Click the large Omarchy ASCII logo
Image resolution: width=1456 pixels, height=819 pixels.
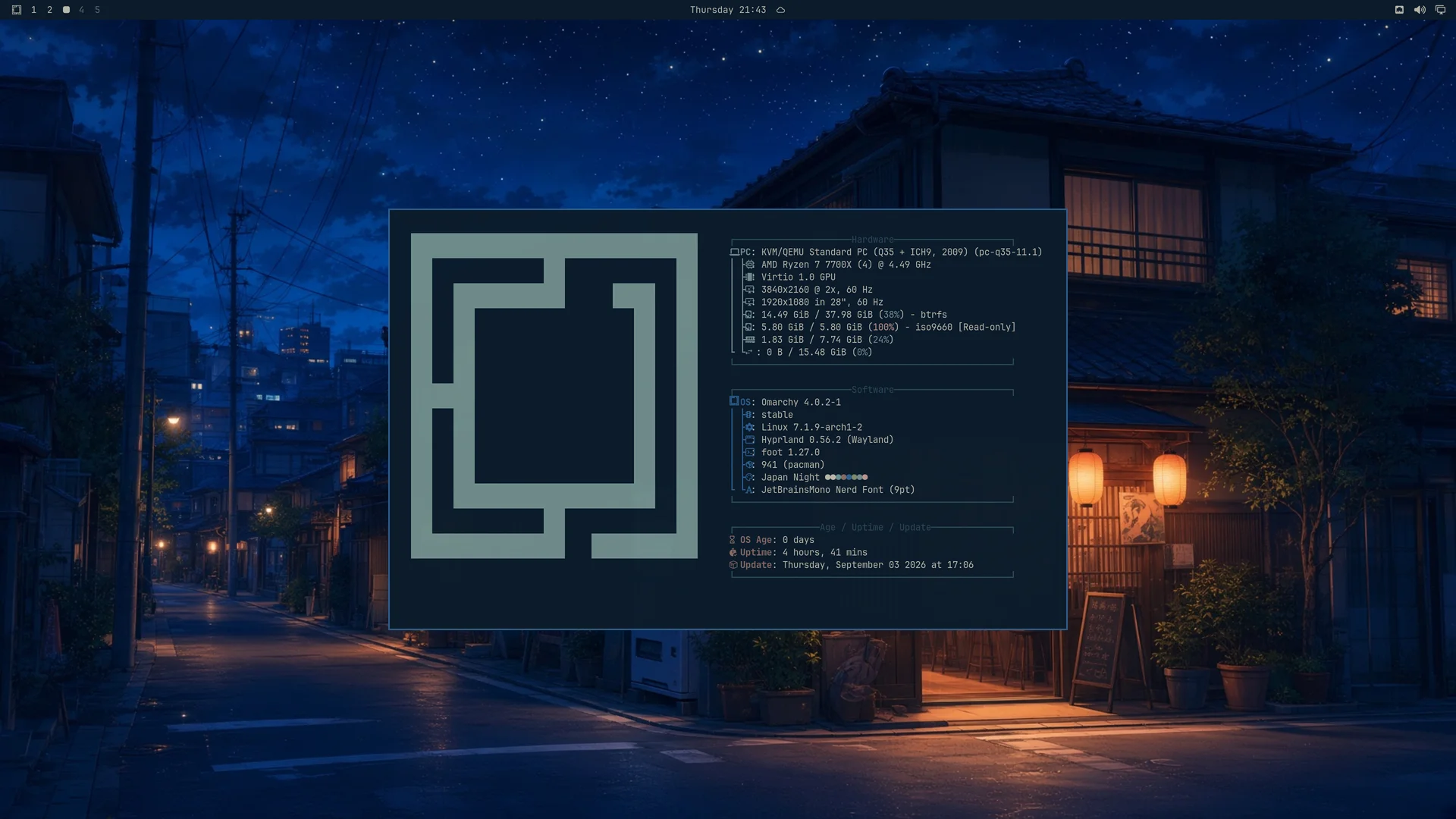[x=554, y=396]
